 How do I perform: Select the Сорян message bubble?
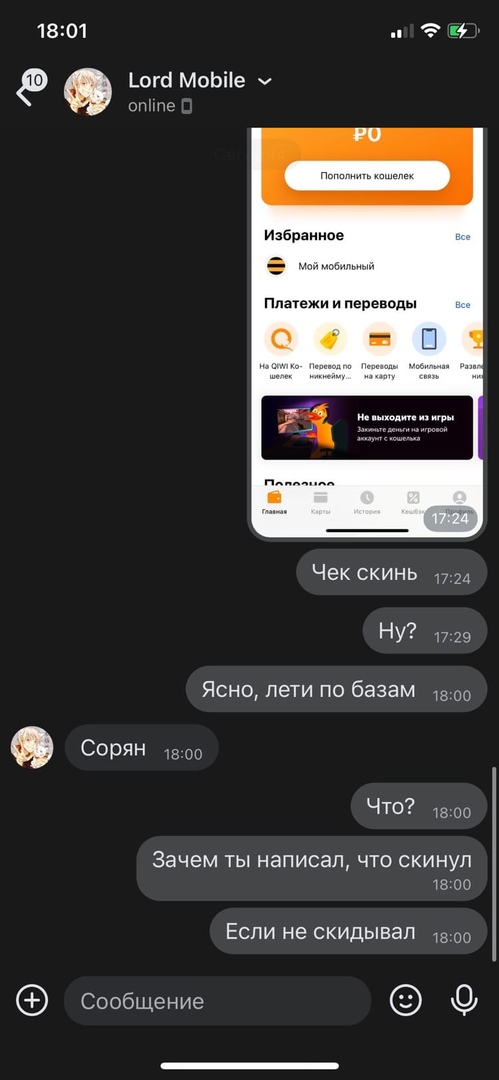pos(141,748)
